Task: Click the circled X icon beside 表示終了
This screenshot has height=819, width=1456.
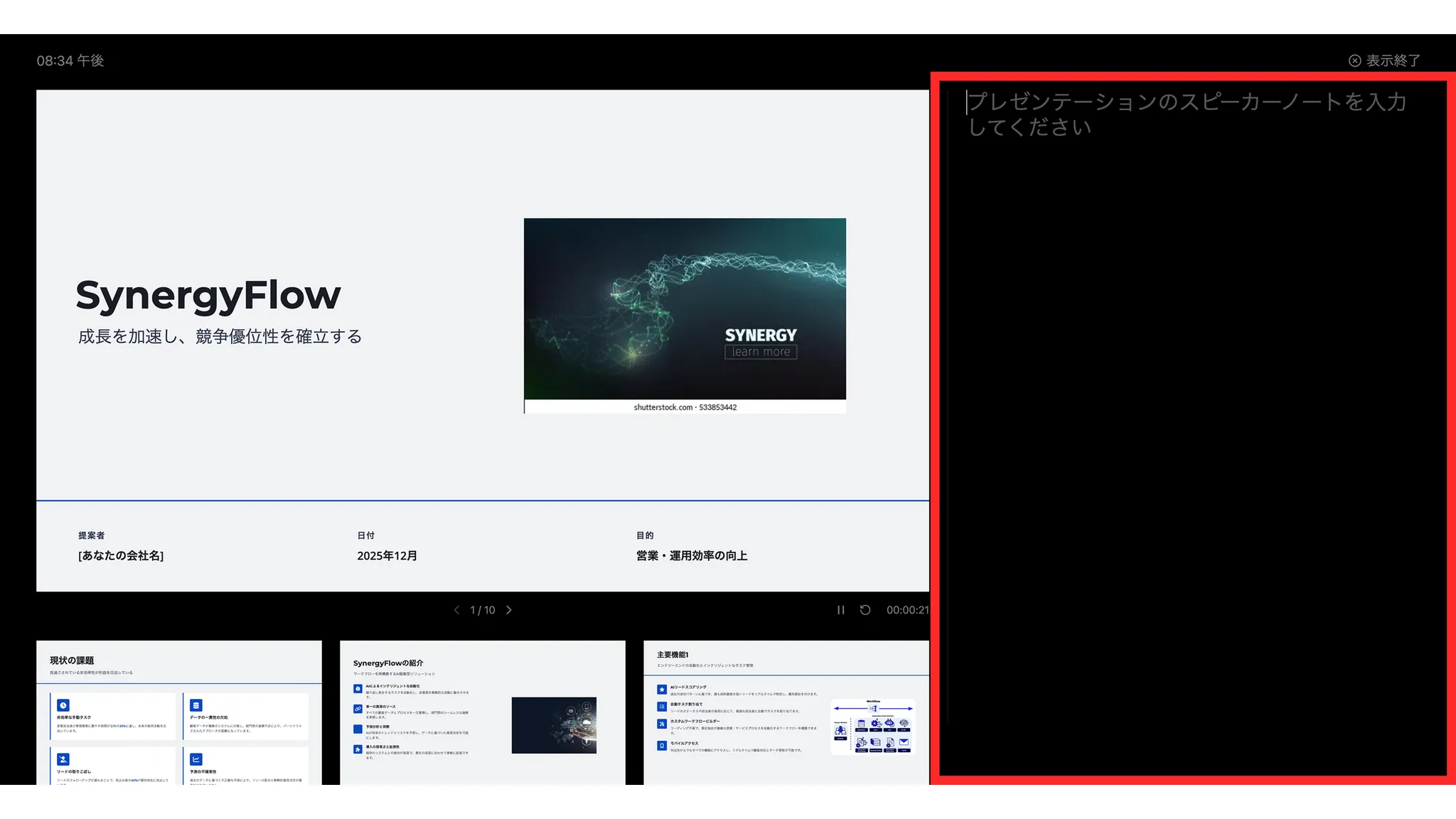Action: pyautogui.click(x=1355, y=61)
